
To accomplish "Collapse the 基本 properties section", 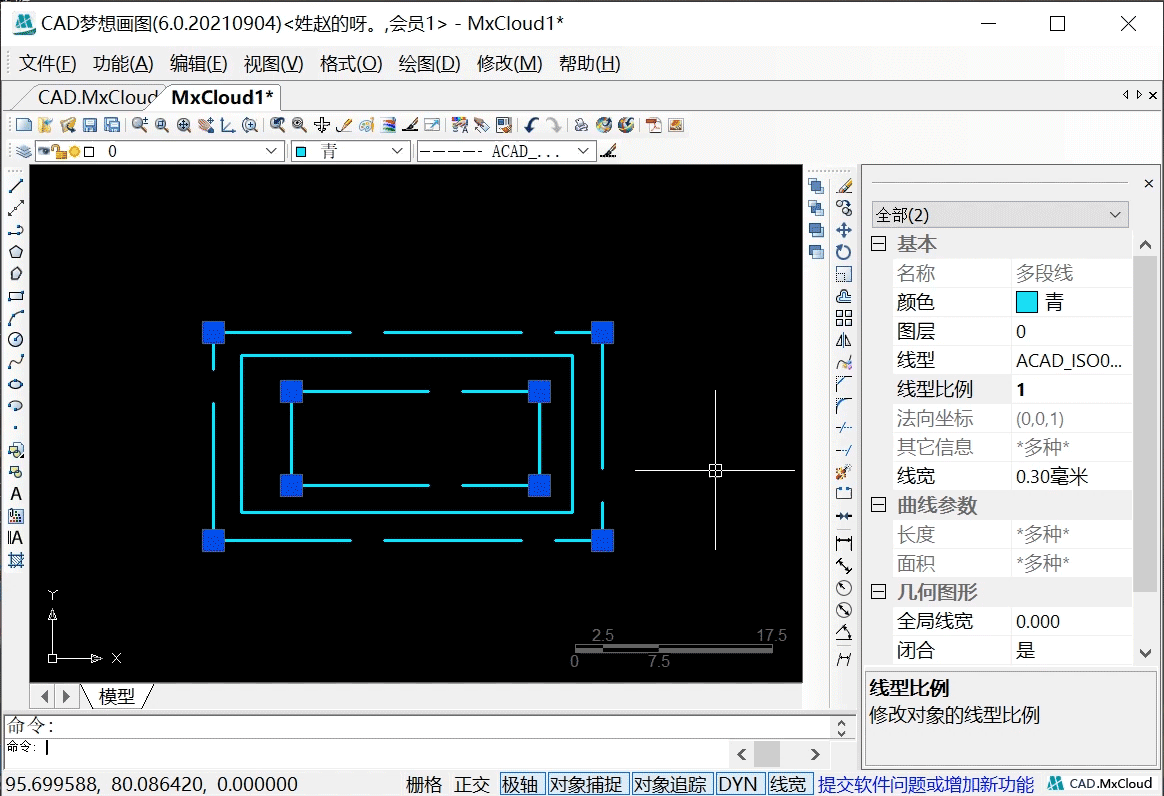I will tap(877, 243).
